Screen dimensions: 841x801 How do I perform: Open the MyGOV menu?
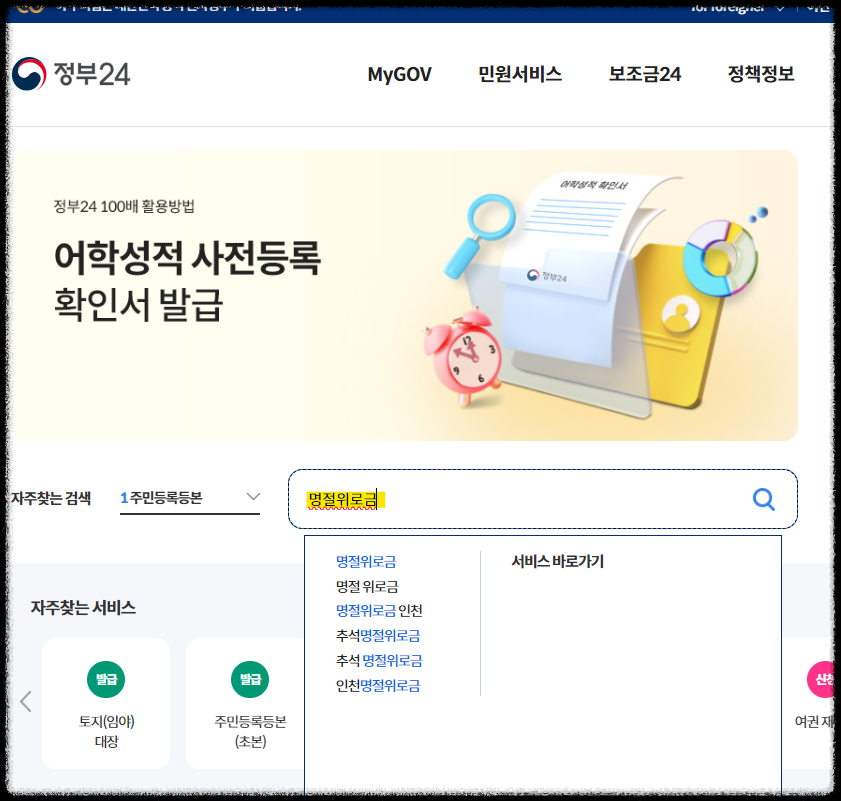(x=400, y=74)
